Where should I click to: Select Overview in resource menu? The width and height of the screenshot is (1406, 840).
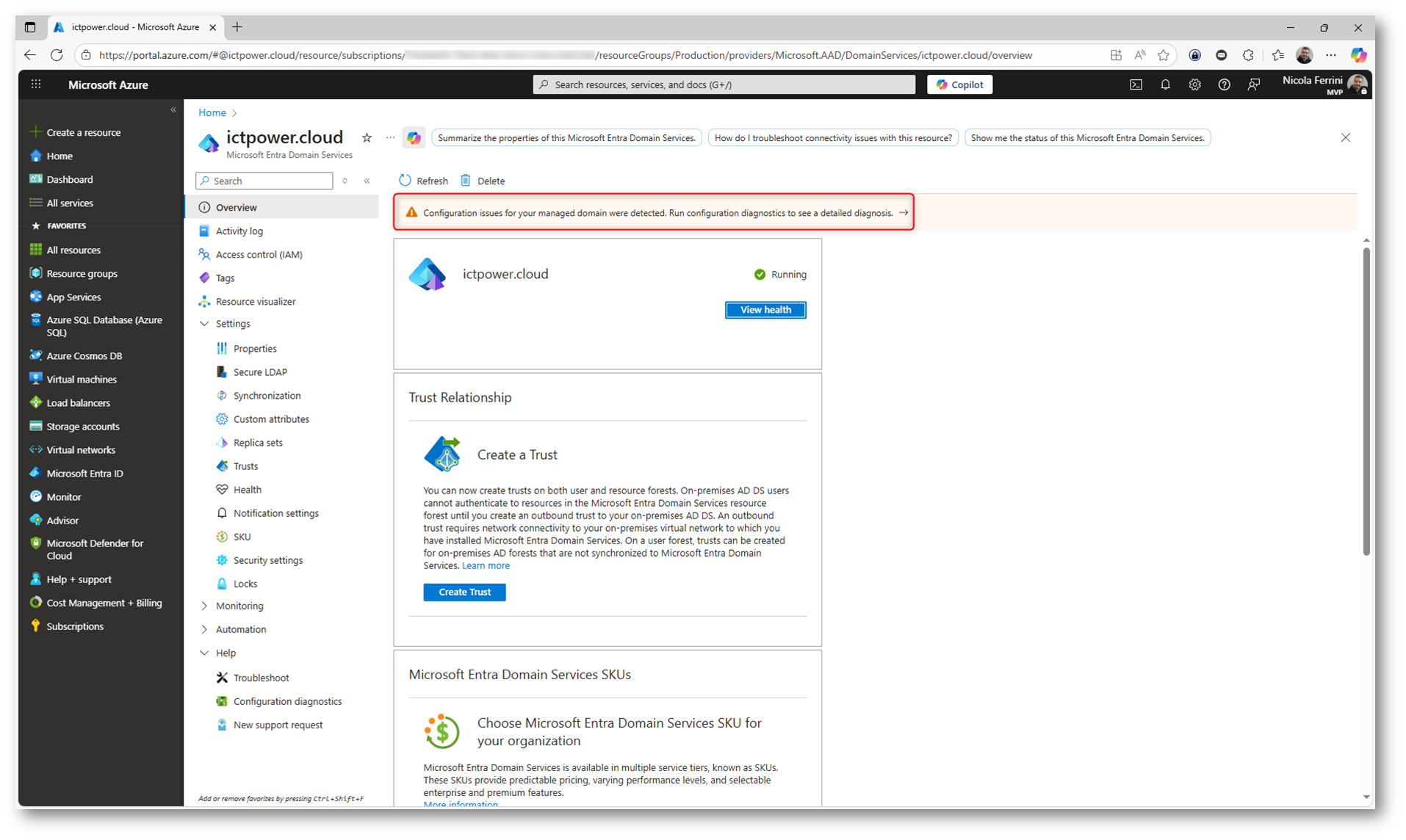[282, 208]
